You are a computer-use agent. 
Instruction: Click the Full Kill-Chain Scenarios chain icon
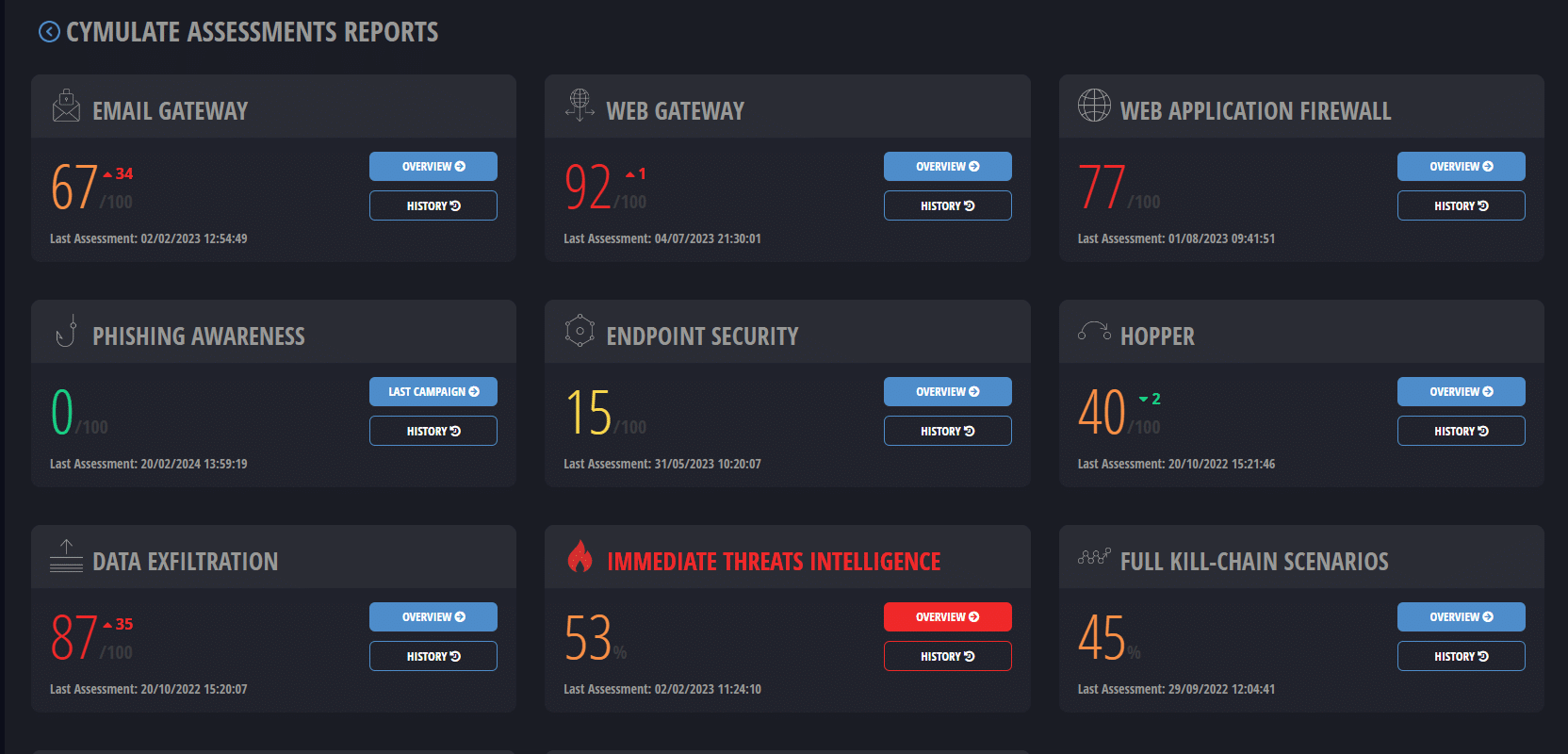click(x=1094, y=556)
